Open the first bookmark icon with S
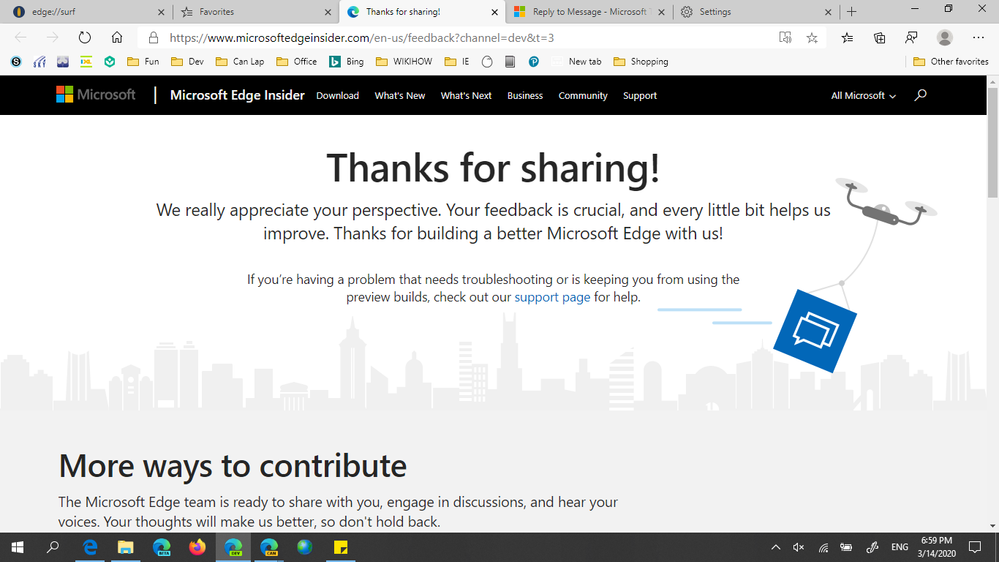 pos(16,62)
